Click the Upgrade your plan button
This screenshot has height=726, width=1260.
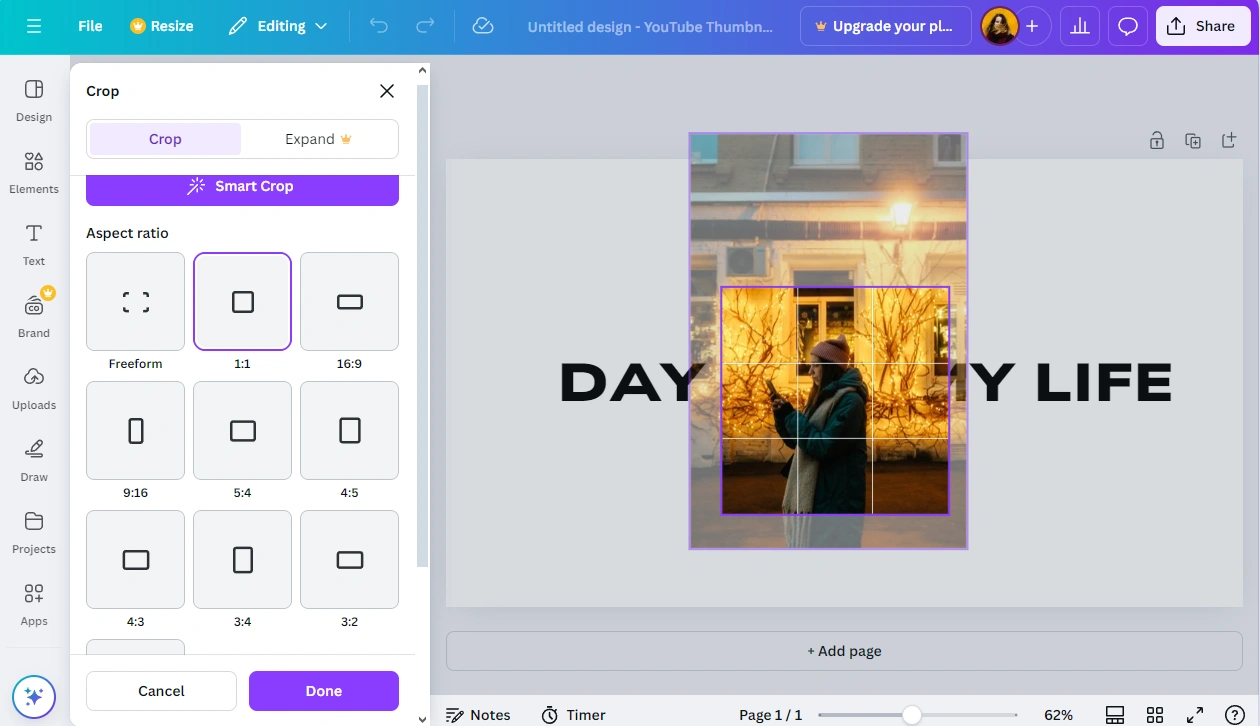(885, 26)
